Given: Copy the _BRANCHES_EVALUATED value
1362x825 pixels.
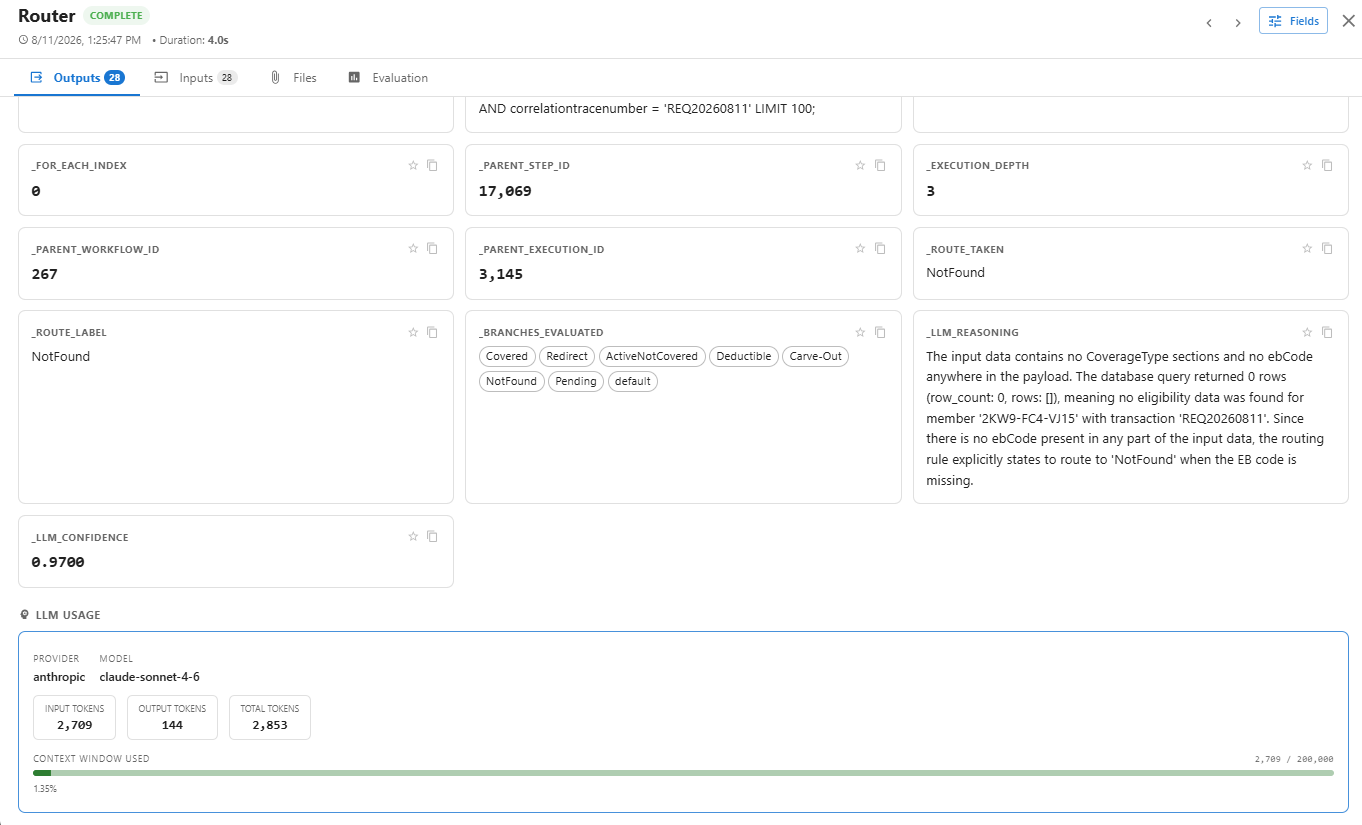Looking at the screenshot, I should (880, 332).
